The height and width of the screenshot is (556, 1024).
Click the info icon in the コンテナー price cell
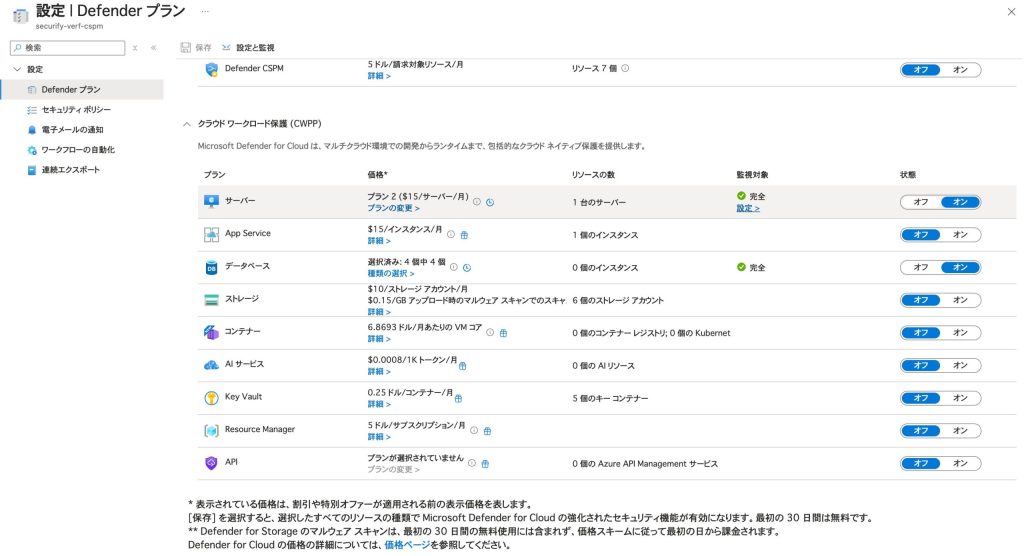(x=490, y=332)
